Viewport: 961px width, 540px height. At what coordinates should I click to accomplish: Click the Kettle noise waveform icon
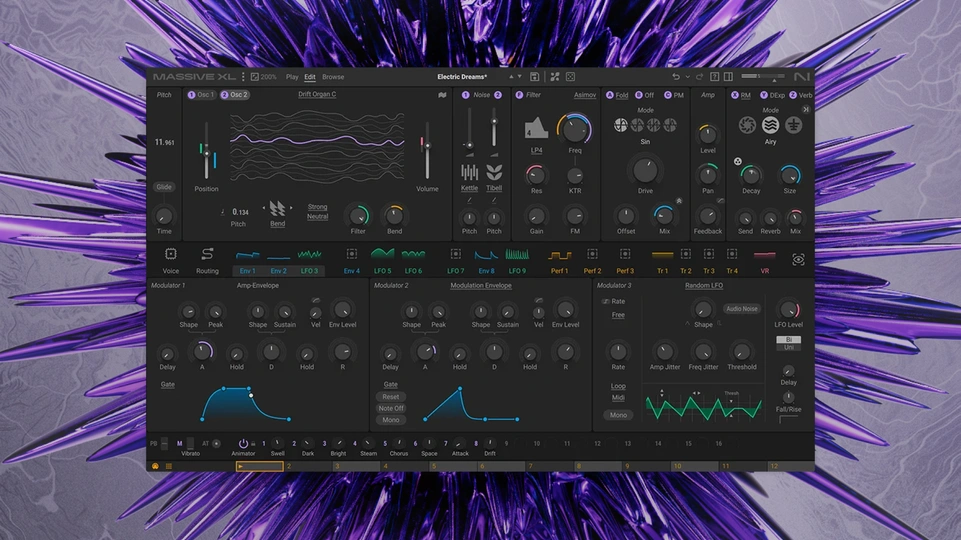point(469,172)
